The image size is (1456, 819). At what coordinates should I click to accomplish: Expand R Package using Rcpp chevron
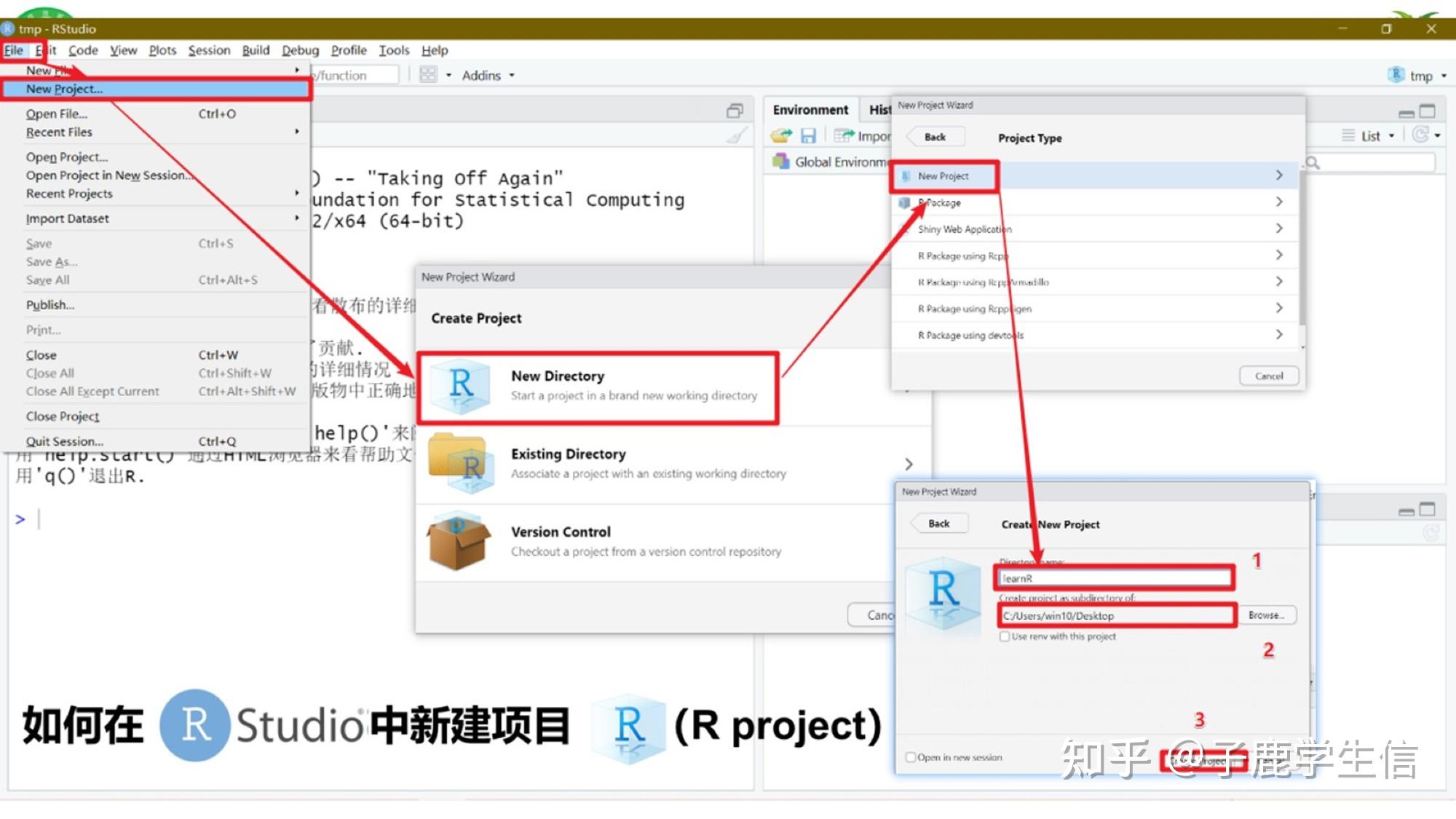tap(1279, 255)
